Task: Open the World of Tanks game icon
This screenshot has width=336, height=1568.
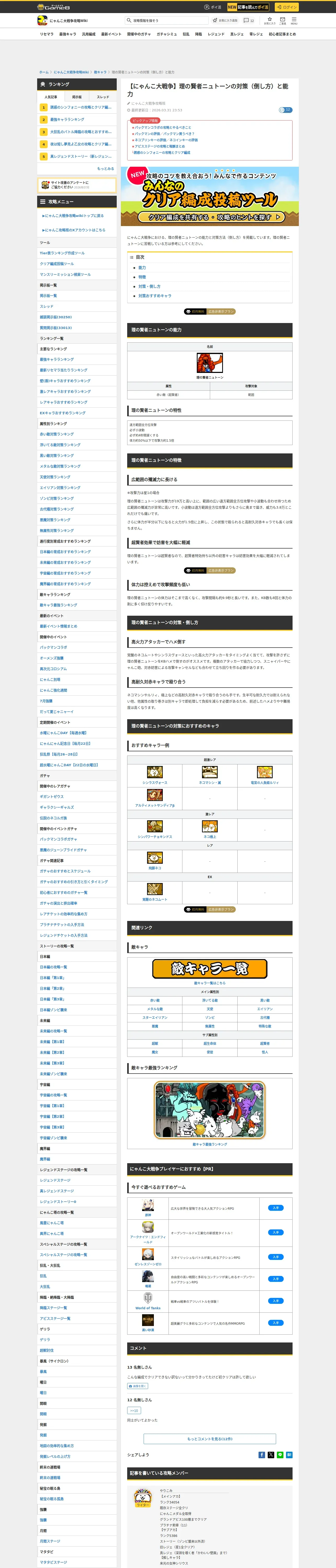Action: click(x=148, y=1298)
